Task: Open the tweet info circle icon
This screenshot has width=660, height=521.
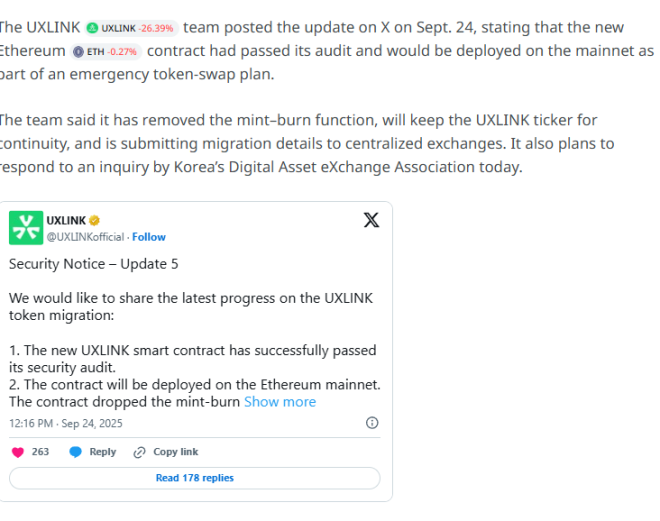Action: (x=372, y=423)
